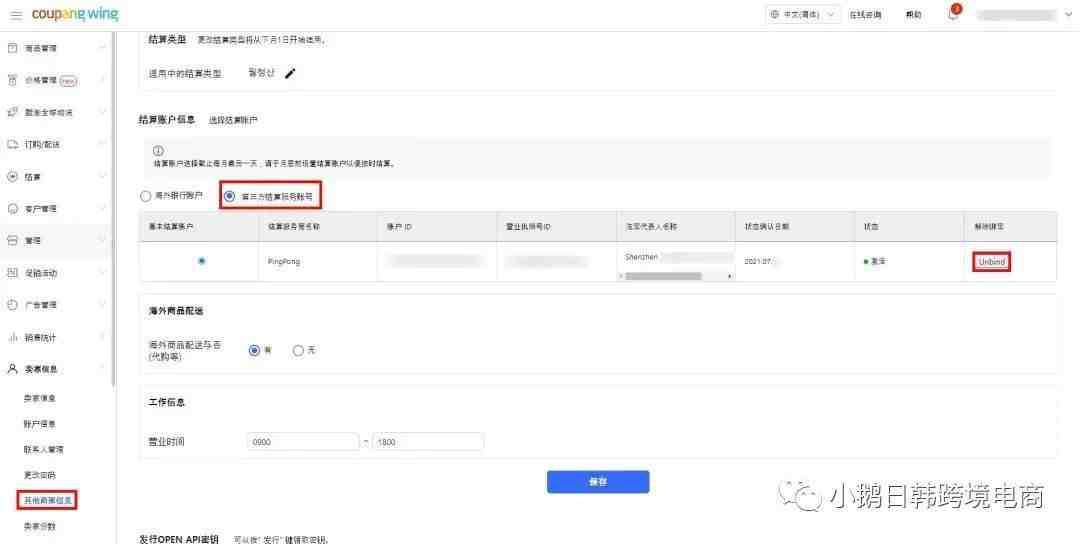Collapse the 卖家信息 sidebar section chevron
Viewport: 1080px width, 544px height.
point(103,369)
